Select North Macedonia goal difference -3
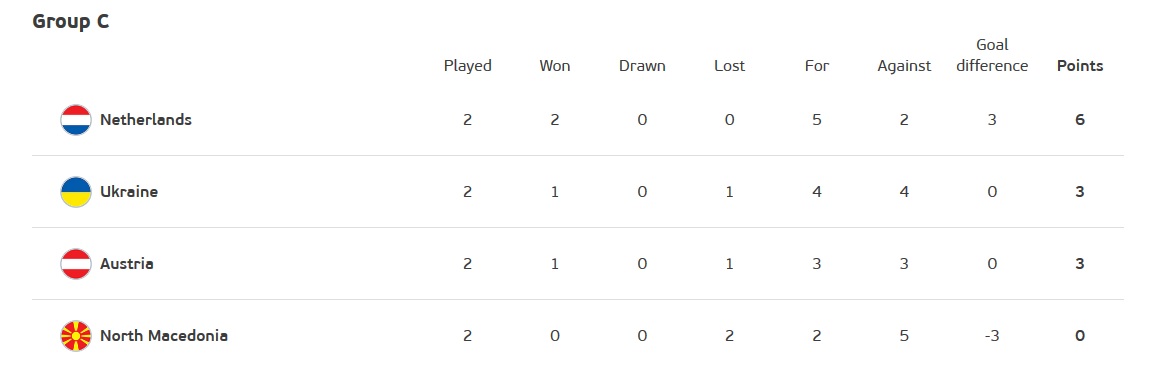 click(x=991, y=337)
